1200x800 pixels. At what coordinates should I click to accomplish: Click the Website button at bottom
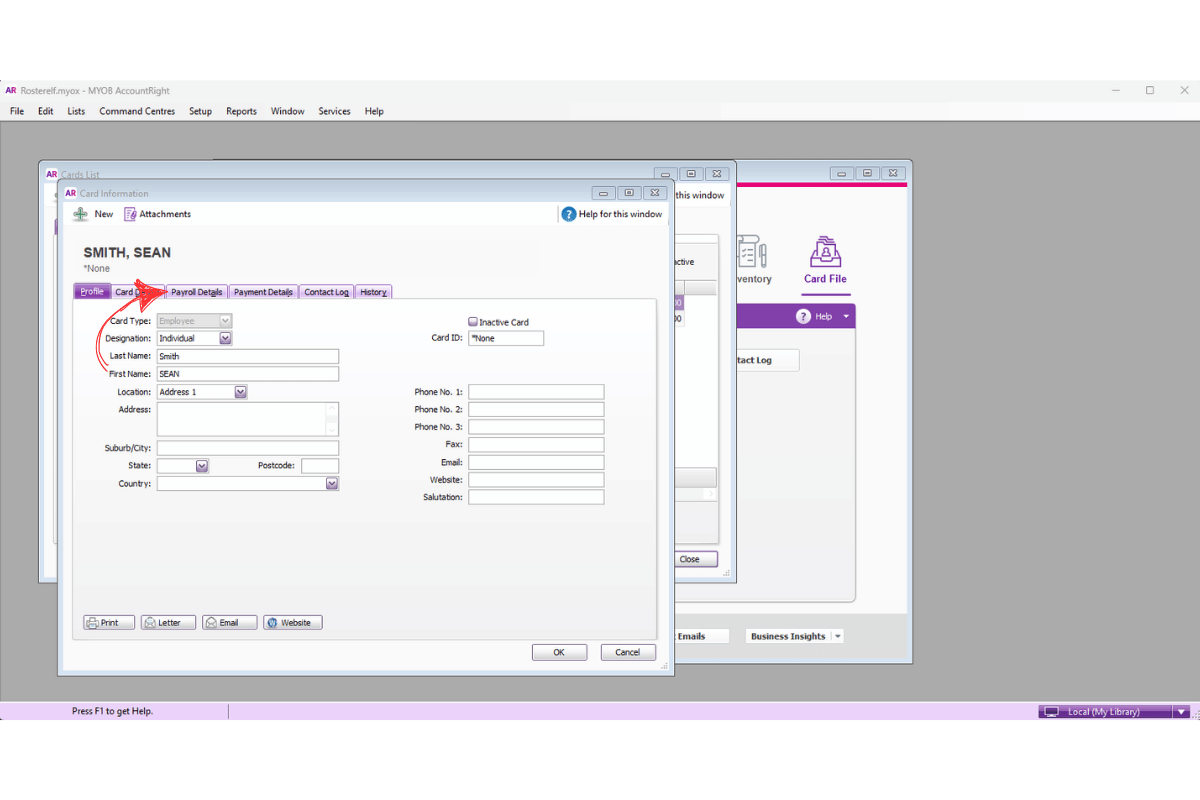pos(293,622)
